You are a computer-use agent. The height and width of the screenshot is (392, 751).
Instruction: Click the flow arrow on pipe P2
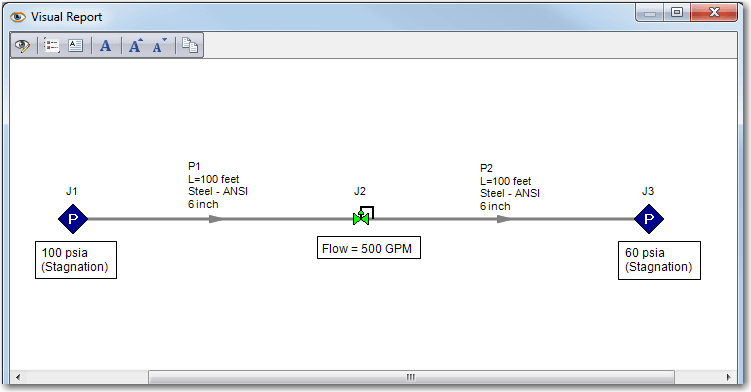[x=504, y=219]
